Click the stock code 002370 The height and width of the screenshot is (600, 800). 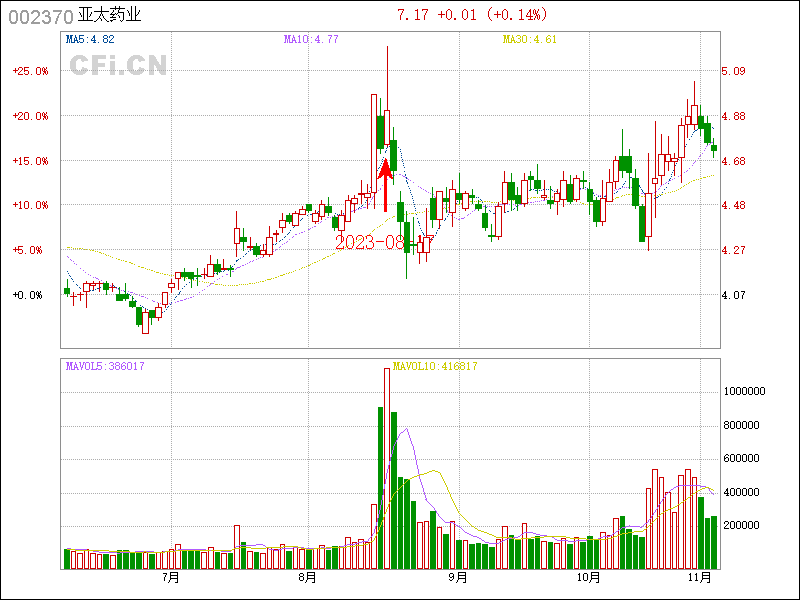pos(41,16)
